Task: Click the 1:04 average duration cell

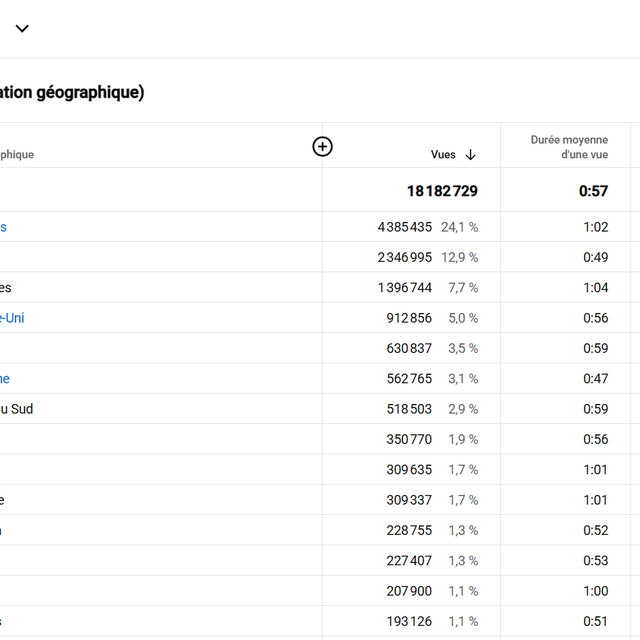Action: tap(596, 288)
